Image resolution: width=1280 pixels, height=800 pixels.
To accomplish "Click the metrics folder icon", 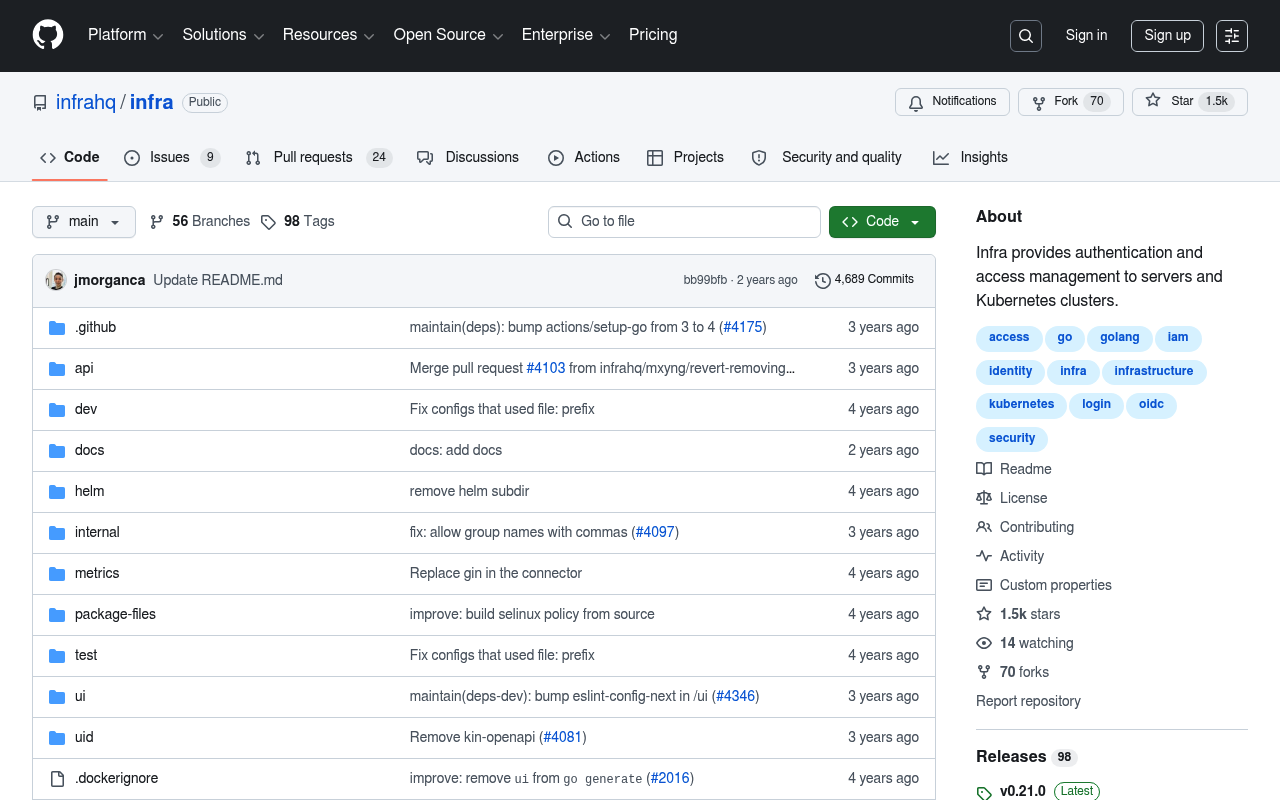I will pyautogui.click(x=57, y=574).
